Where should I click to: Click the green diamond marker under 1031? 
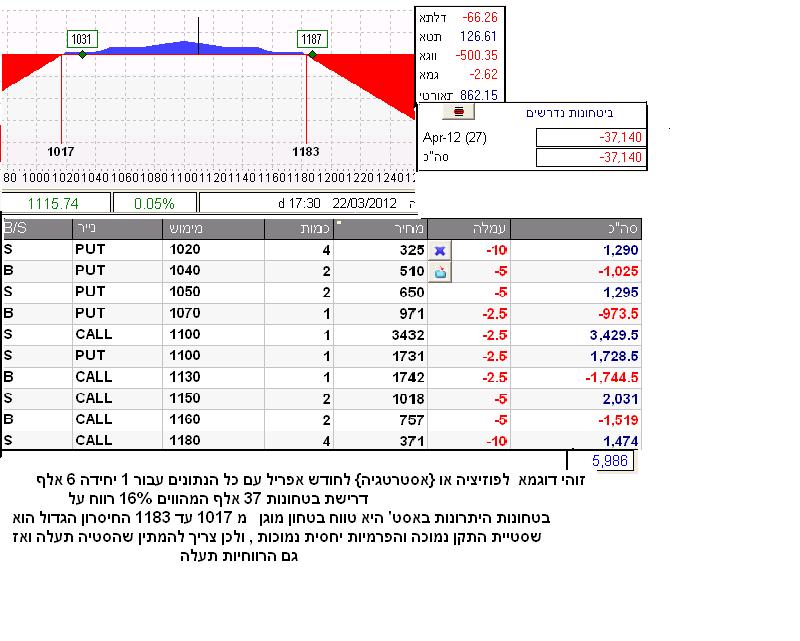pos(82,54)
